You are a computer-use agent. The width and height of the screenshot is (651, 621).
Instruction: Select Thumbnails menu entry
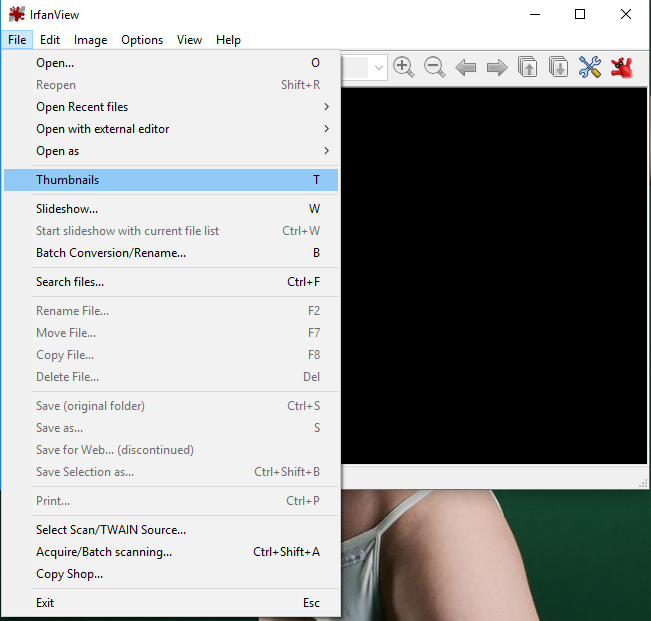(x=171, y=180)
